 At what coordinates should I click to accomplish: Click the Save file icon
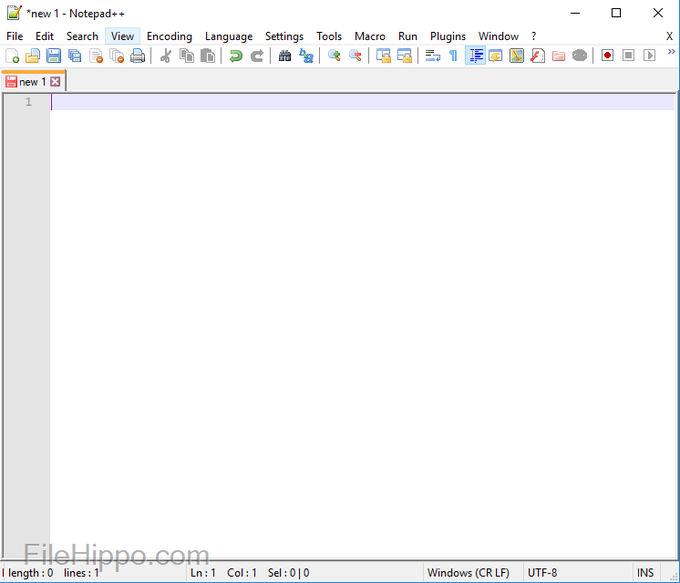[x=53, y=56]
